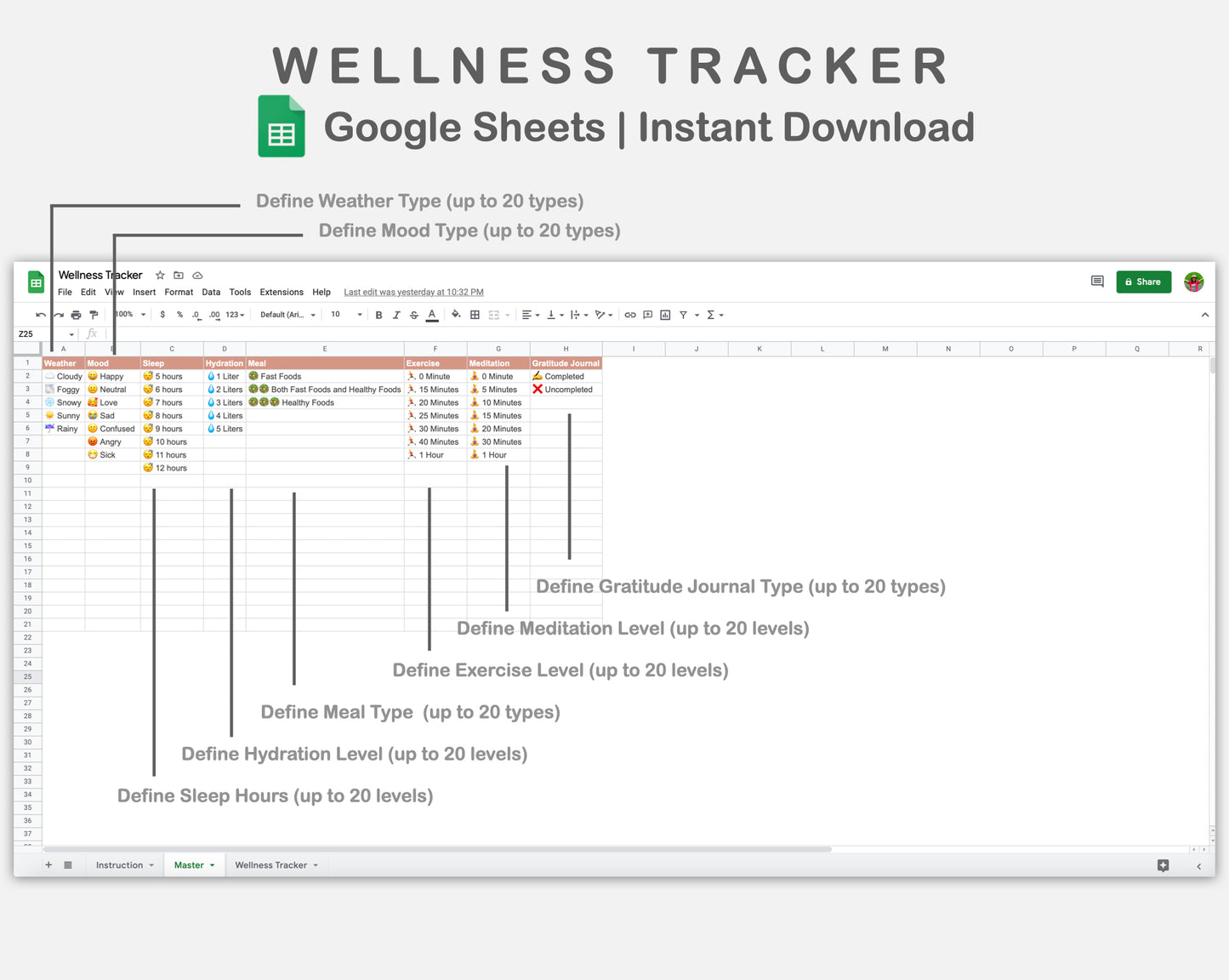
Task: Toggle strikethrough formatting
Action: pos(413,314)
